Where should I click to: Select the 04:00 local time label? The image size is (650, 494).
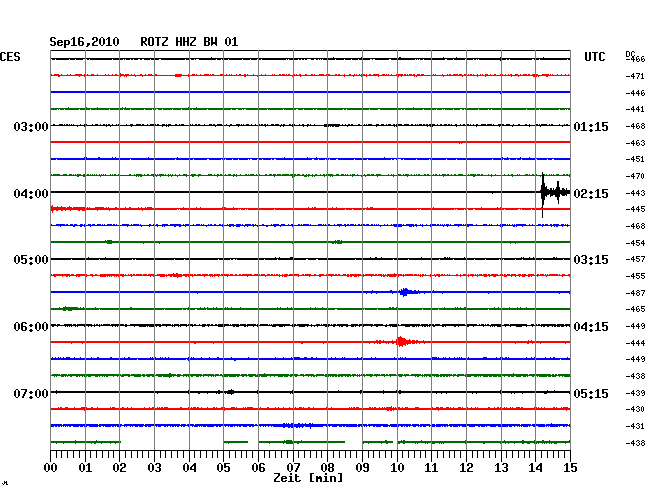point(31,194)
